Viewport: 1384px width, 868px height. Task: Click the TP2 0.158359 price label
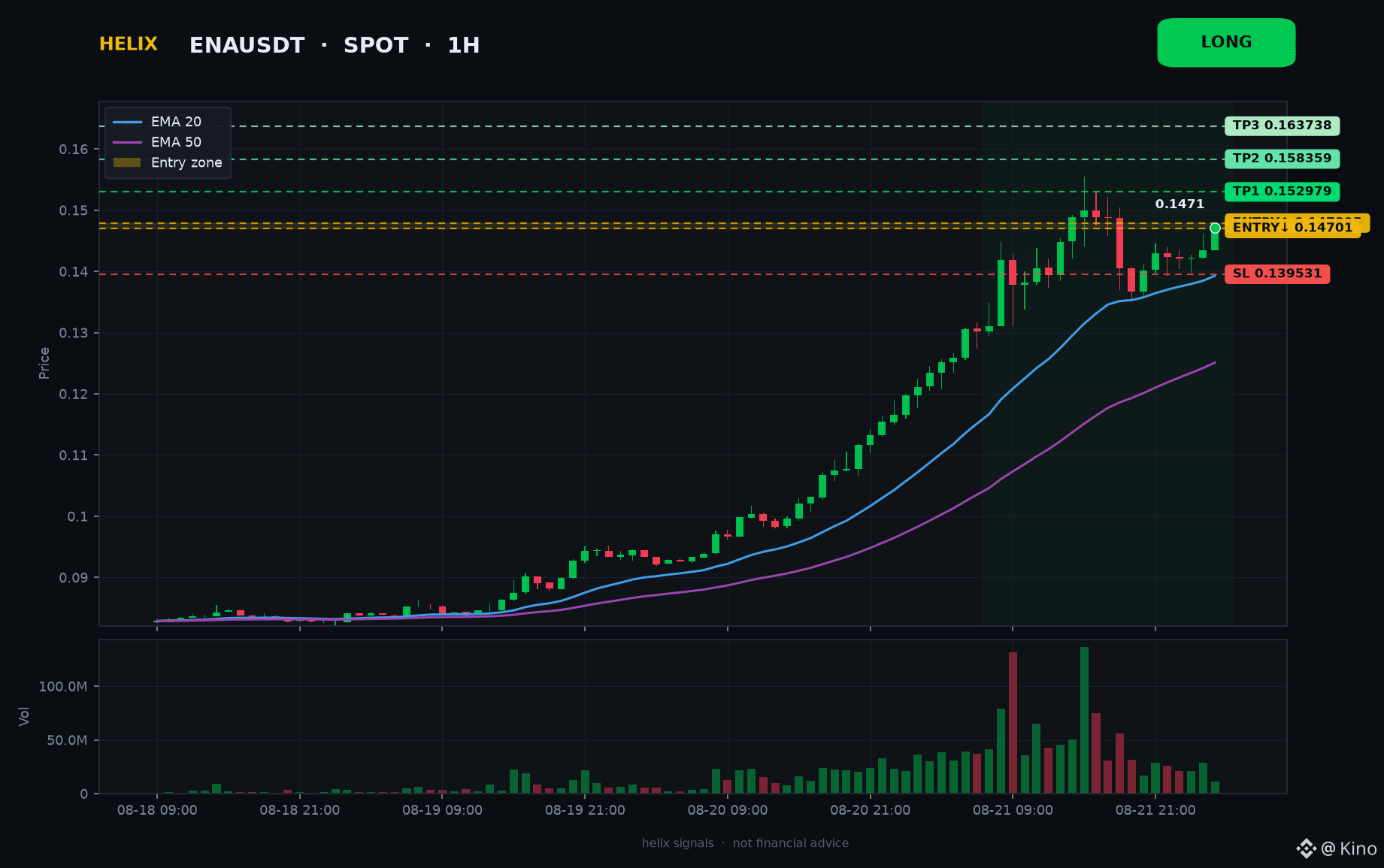(x=1282, y=159)
